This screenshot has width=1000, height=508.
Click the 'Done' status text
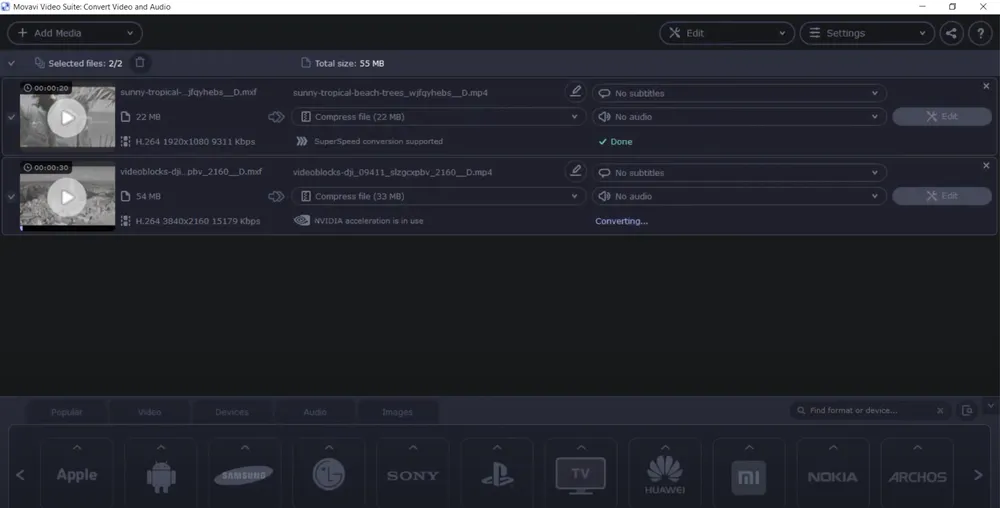pyautogui.click(x=621, y=142)
